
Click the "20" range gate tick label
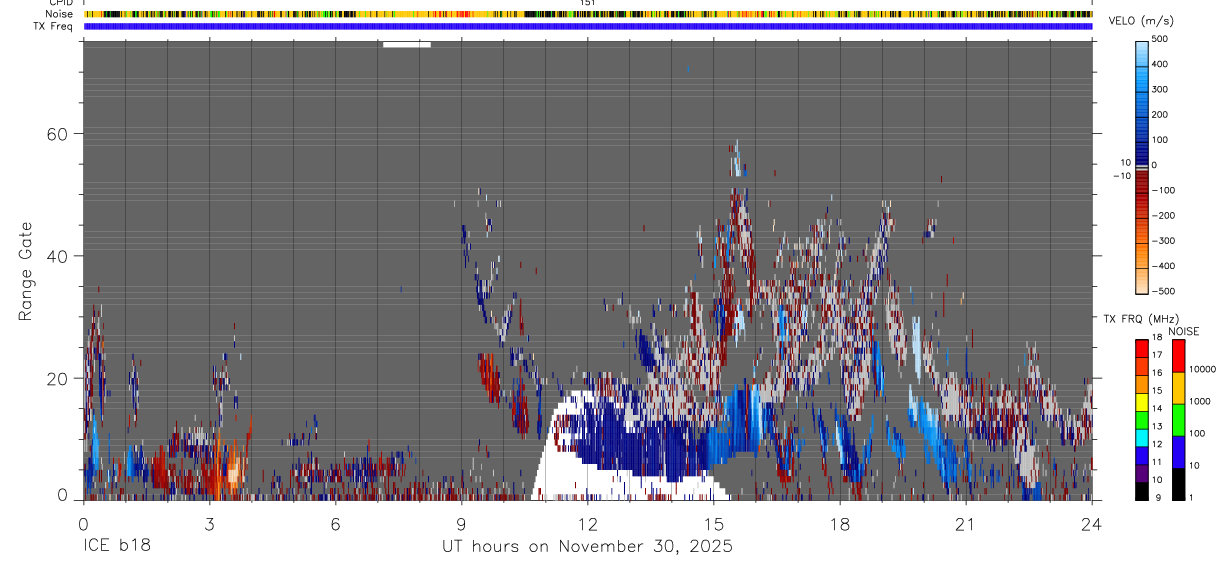[58, 378]
